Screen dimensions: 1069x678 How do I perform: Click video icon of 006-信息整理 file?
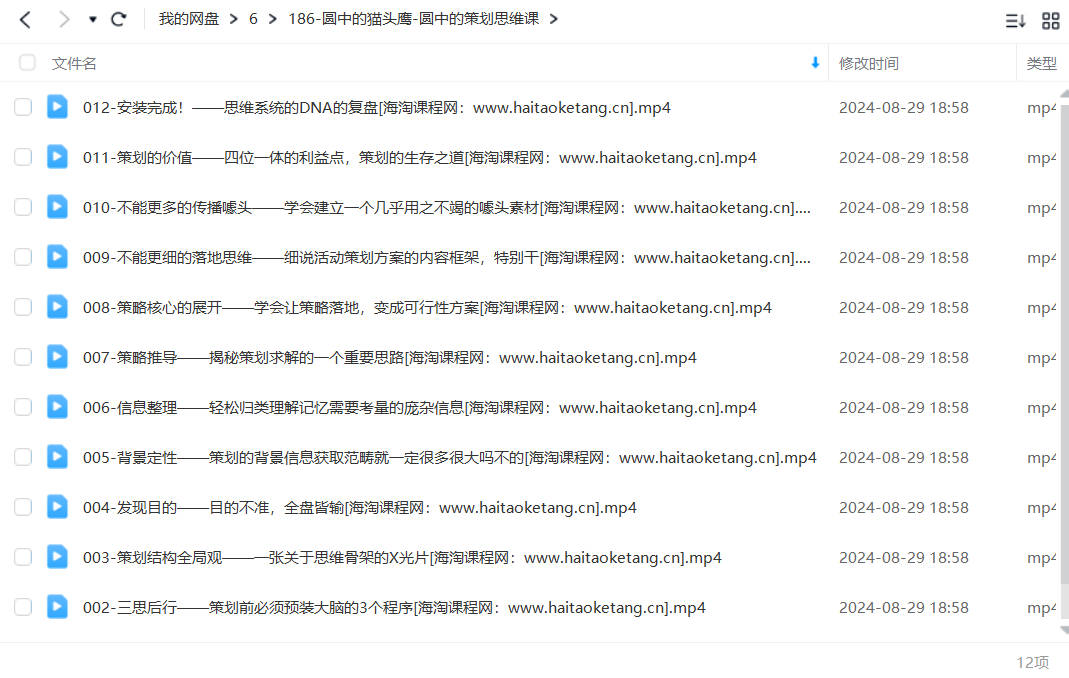pos(57,407)
